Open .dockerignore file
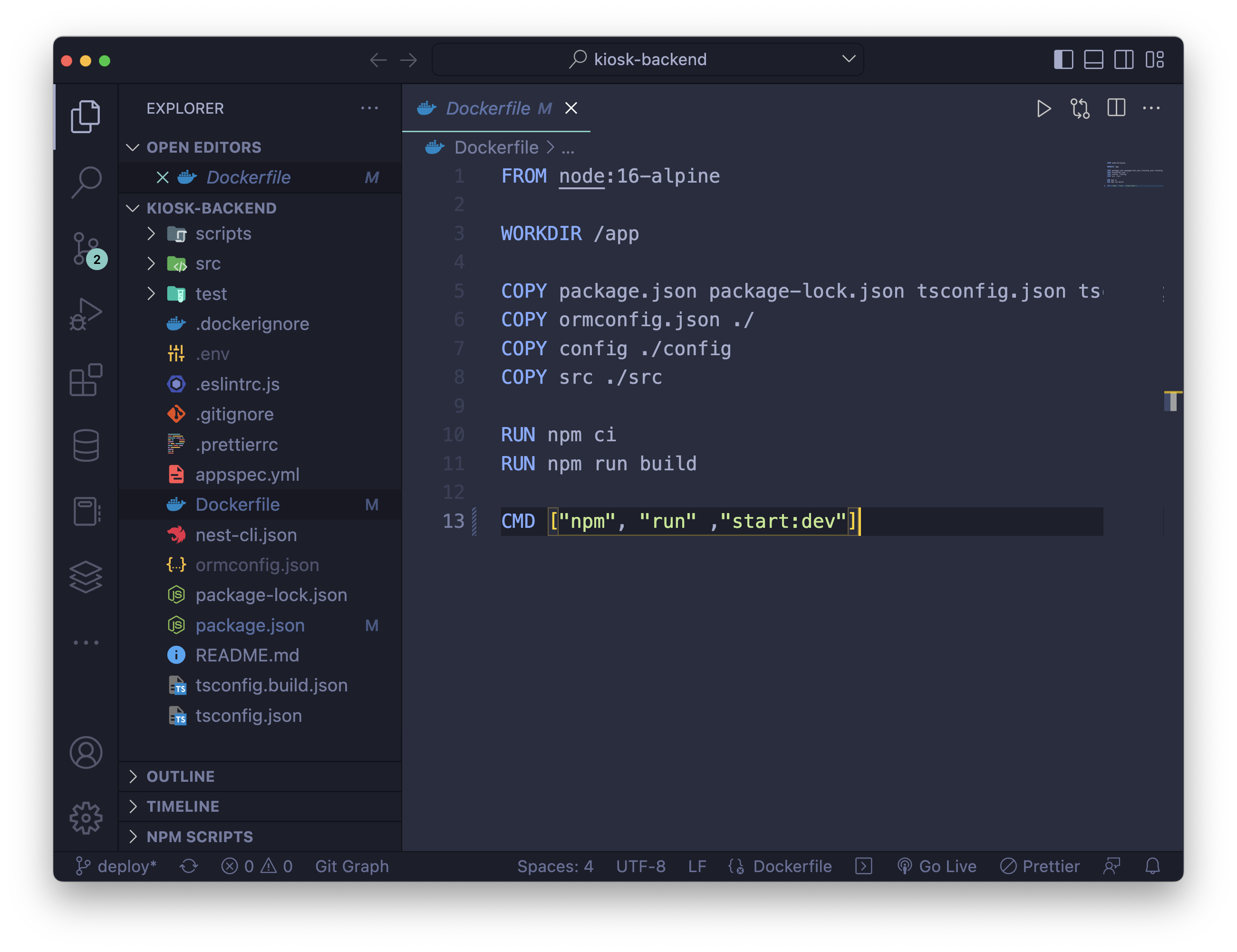1237x952 pixels. tap(260, 323)
